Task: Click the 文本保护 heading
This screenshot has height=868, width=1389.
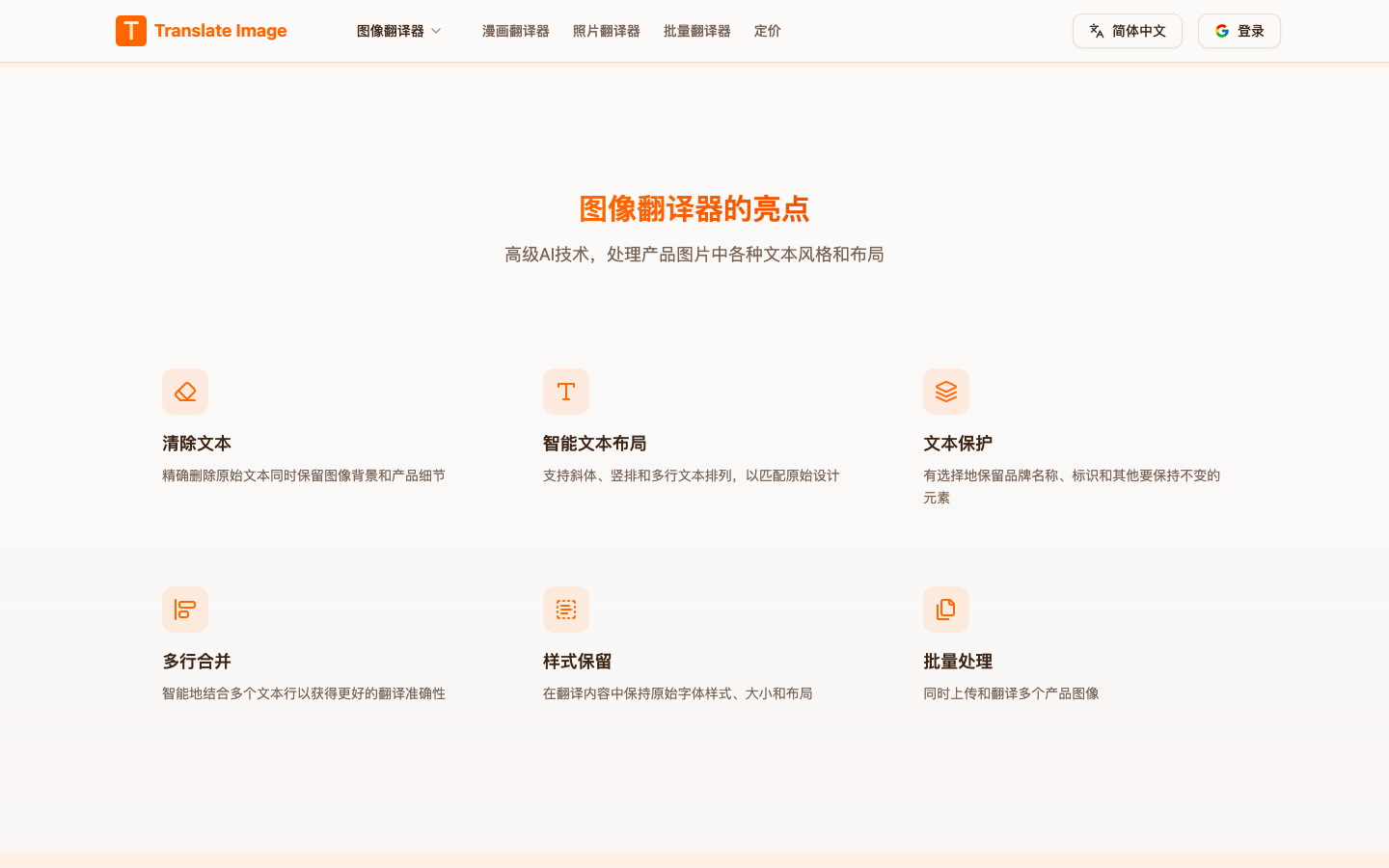Action: pyautogui.click(x=958, y=444)
